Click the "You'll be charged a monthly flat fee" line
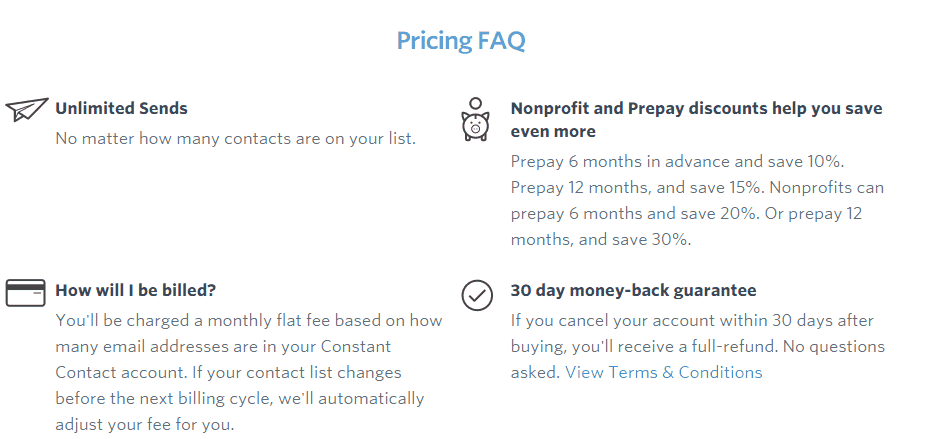Screen dimensions: 927x439 tap(248, 320)
